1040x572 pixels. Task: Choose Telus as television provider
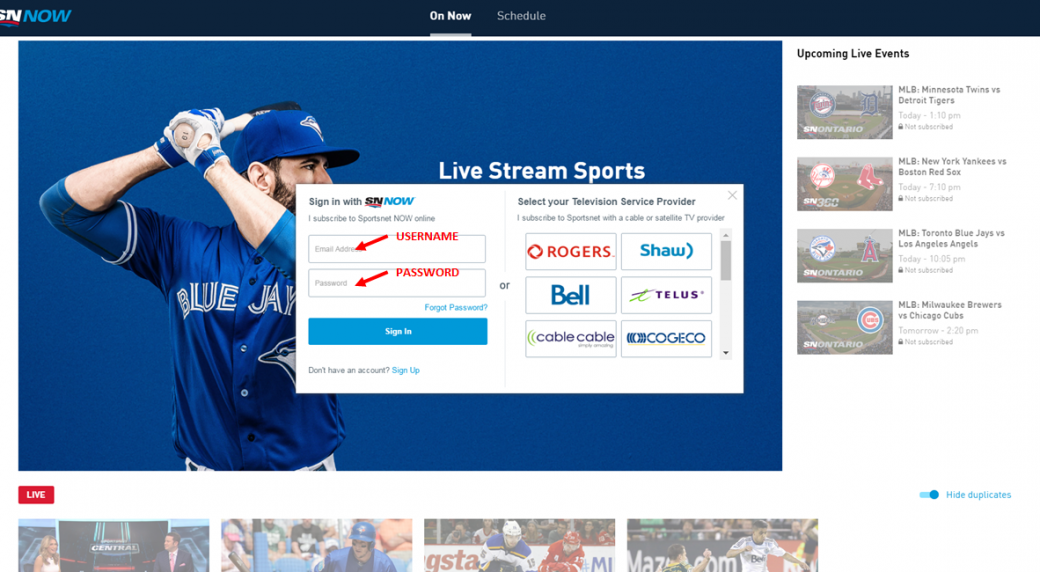click(666, 295)
